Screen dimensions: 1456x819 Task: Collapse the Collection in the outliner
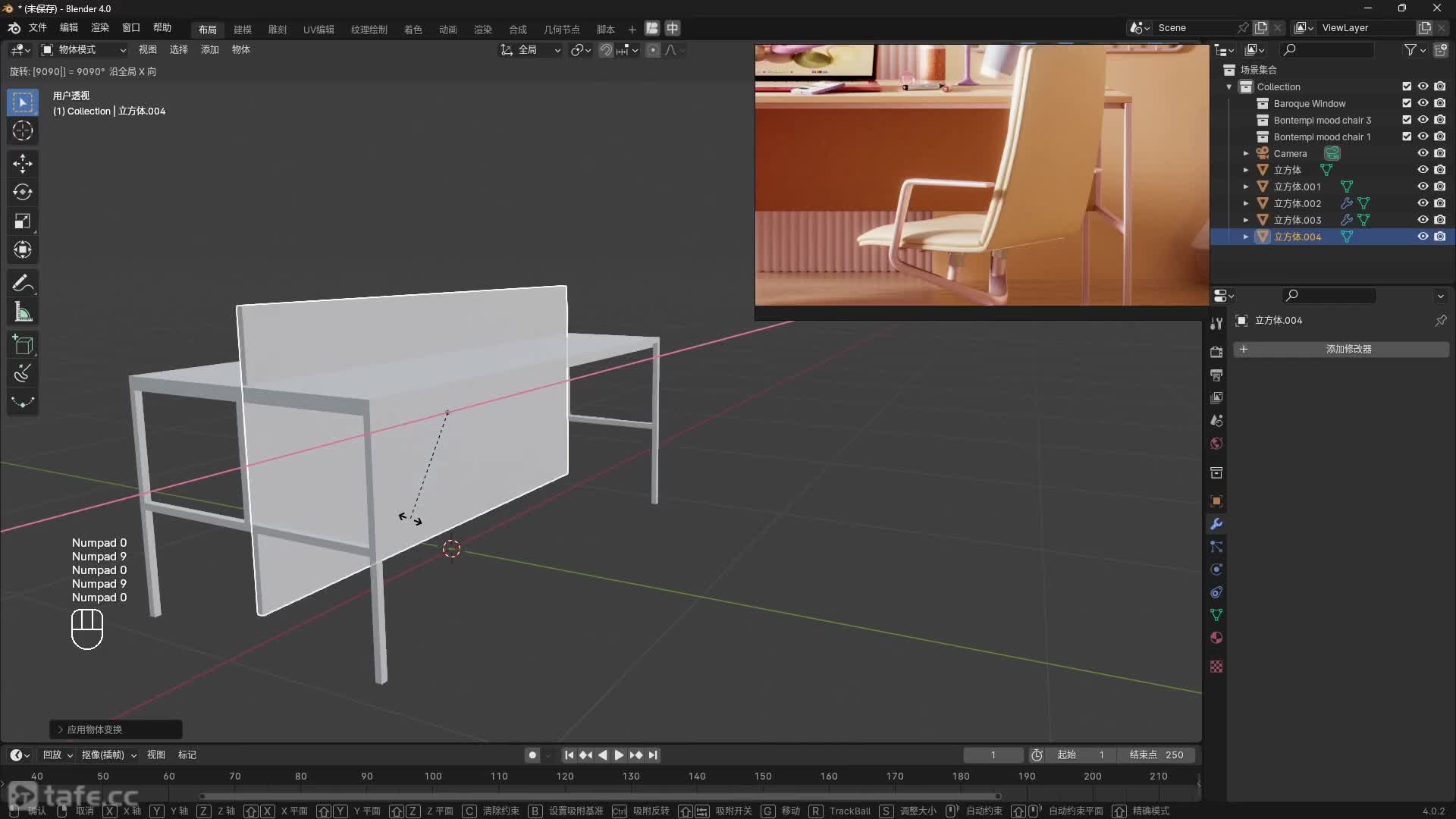click(x=1228, y=86)
